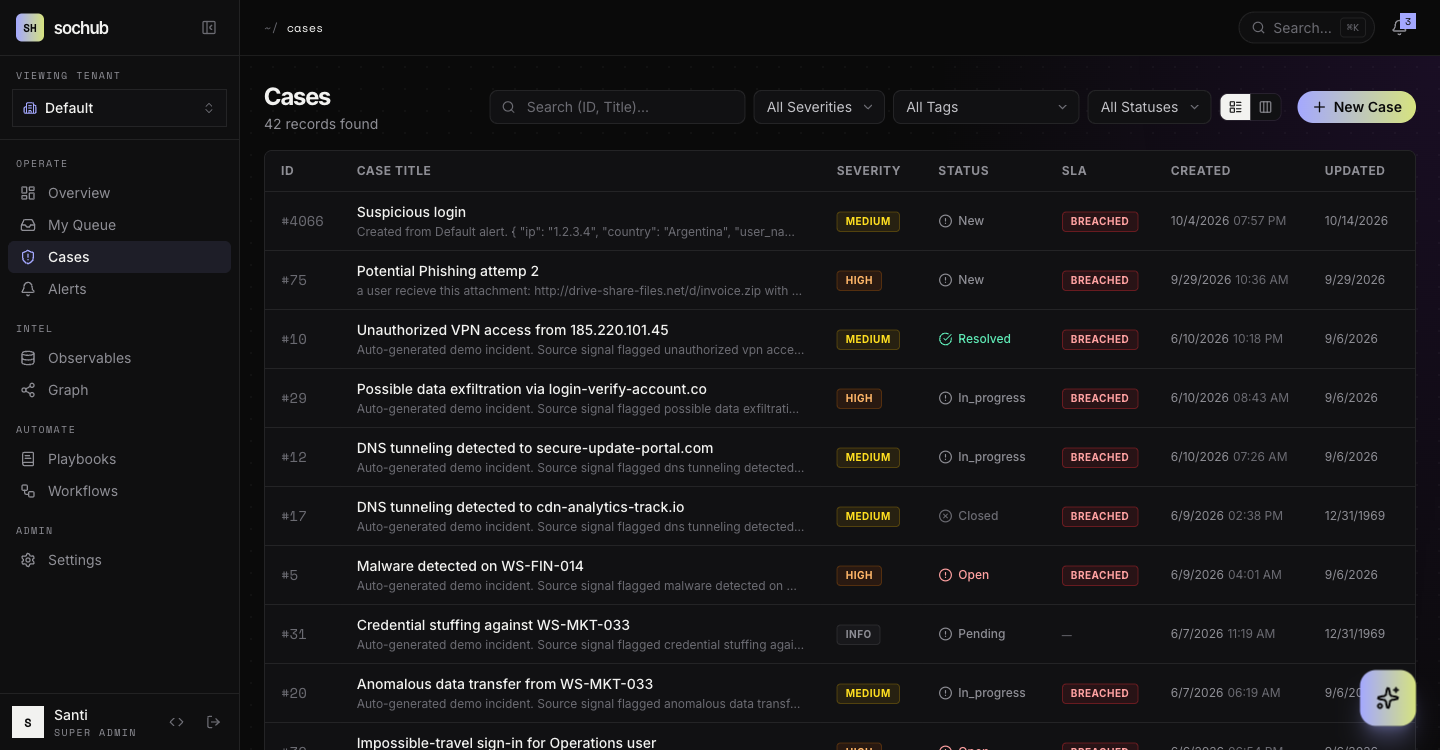Click the Closed status of case #17
This screenshot has height=750, width=1440.
(968, 516)
